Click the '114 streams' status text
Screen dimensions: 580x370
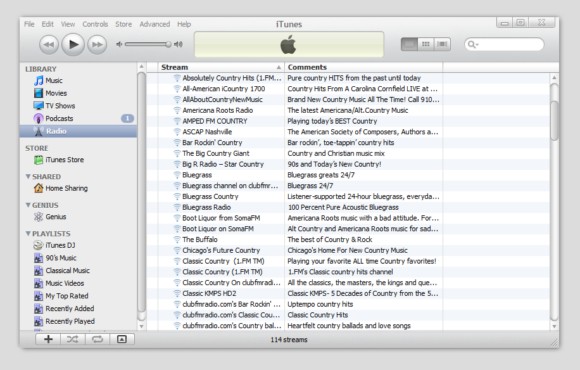289,340
